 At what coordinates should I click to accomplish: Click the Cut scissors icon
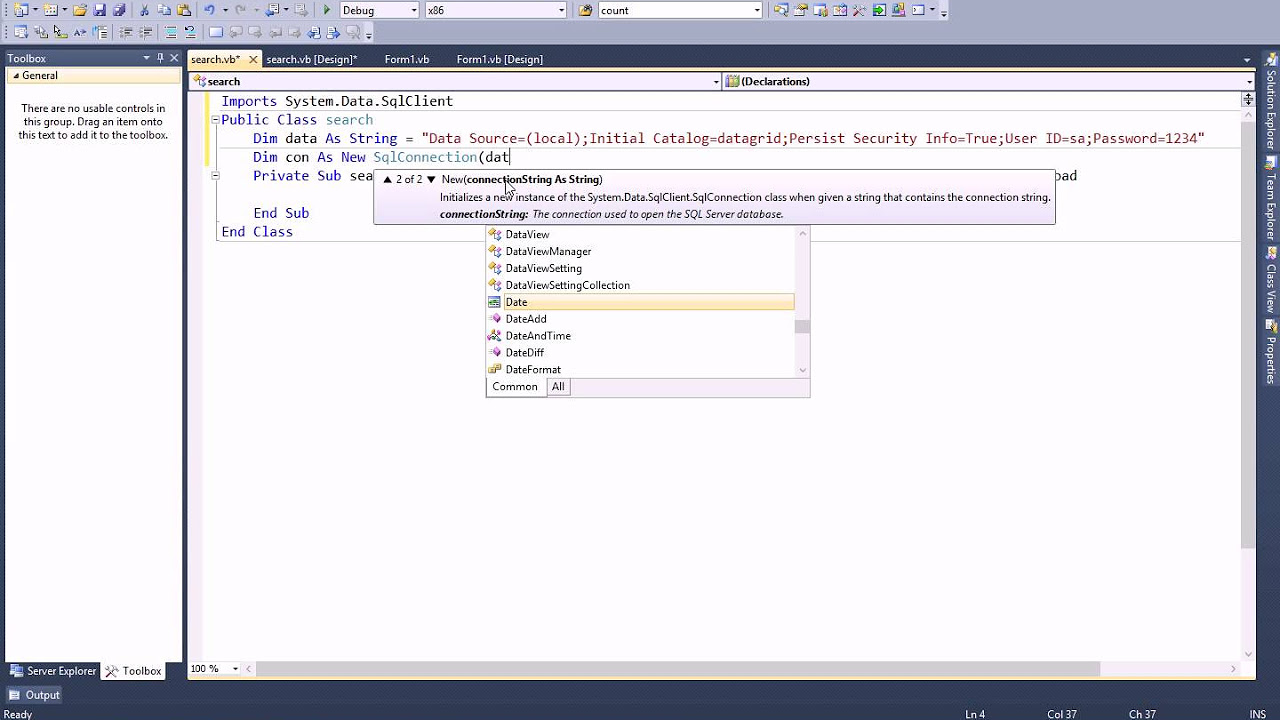pyautogui.click(x=144, y=10)
